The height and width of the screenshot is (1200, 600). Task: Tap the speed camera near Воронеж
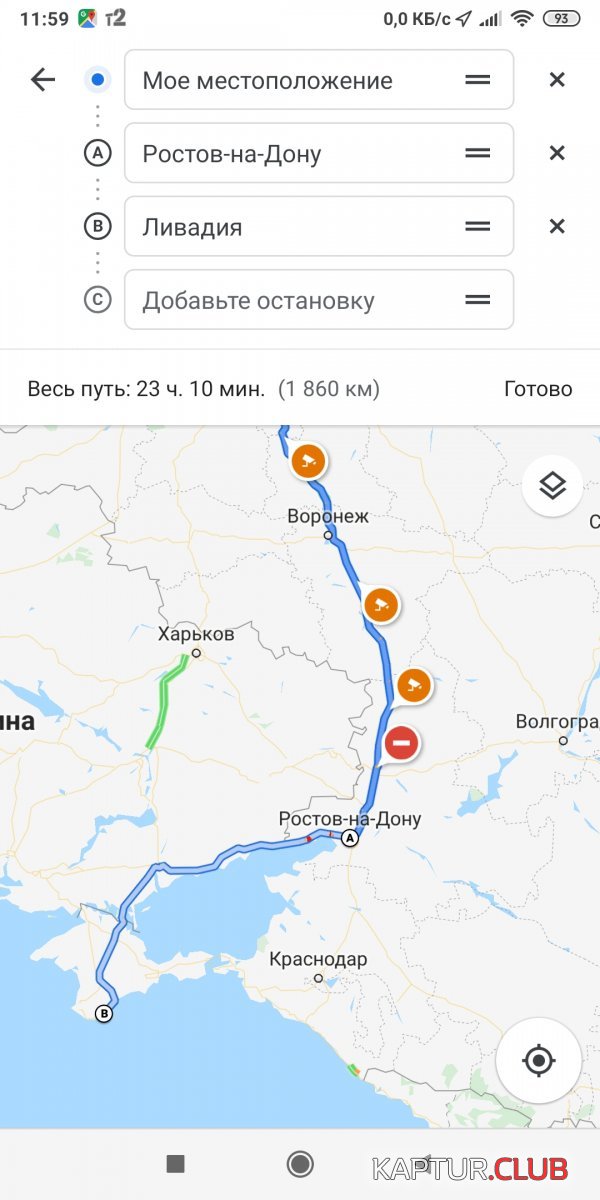click(x=309, y=461)
